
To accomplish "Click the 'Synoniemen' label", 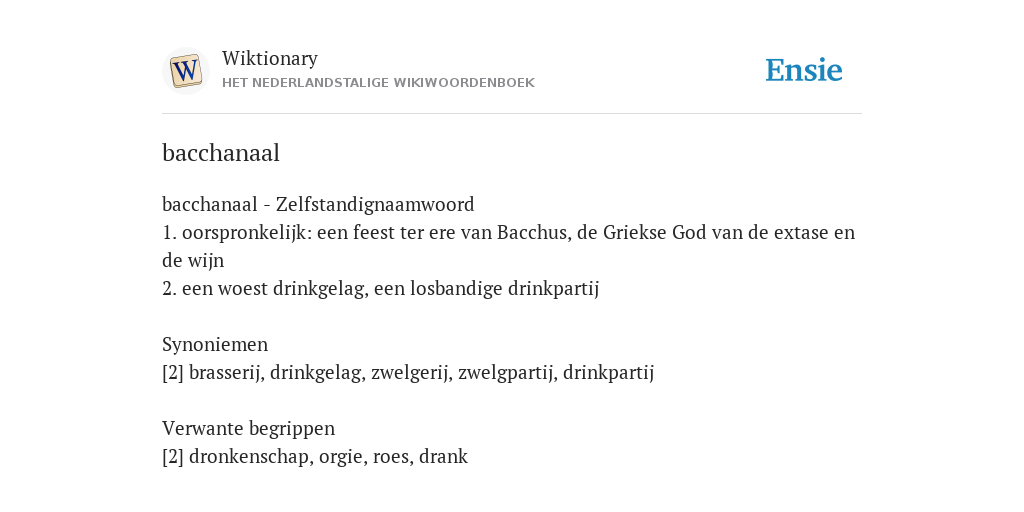I will 215,344.
